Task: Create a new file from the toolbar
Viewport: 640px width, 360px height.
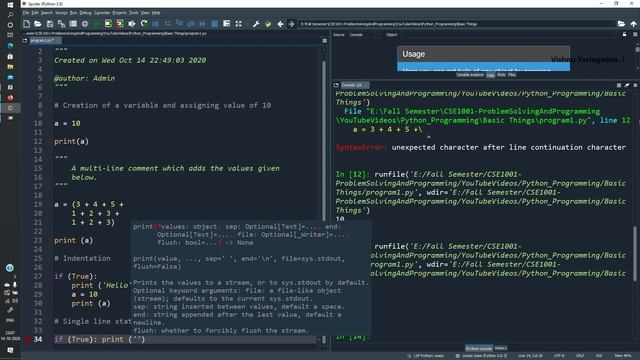Action: tap(27, 24)
